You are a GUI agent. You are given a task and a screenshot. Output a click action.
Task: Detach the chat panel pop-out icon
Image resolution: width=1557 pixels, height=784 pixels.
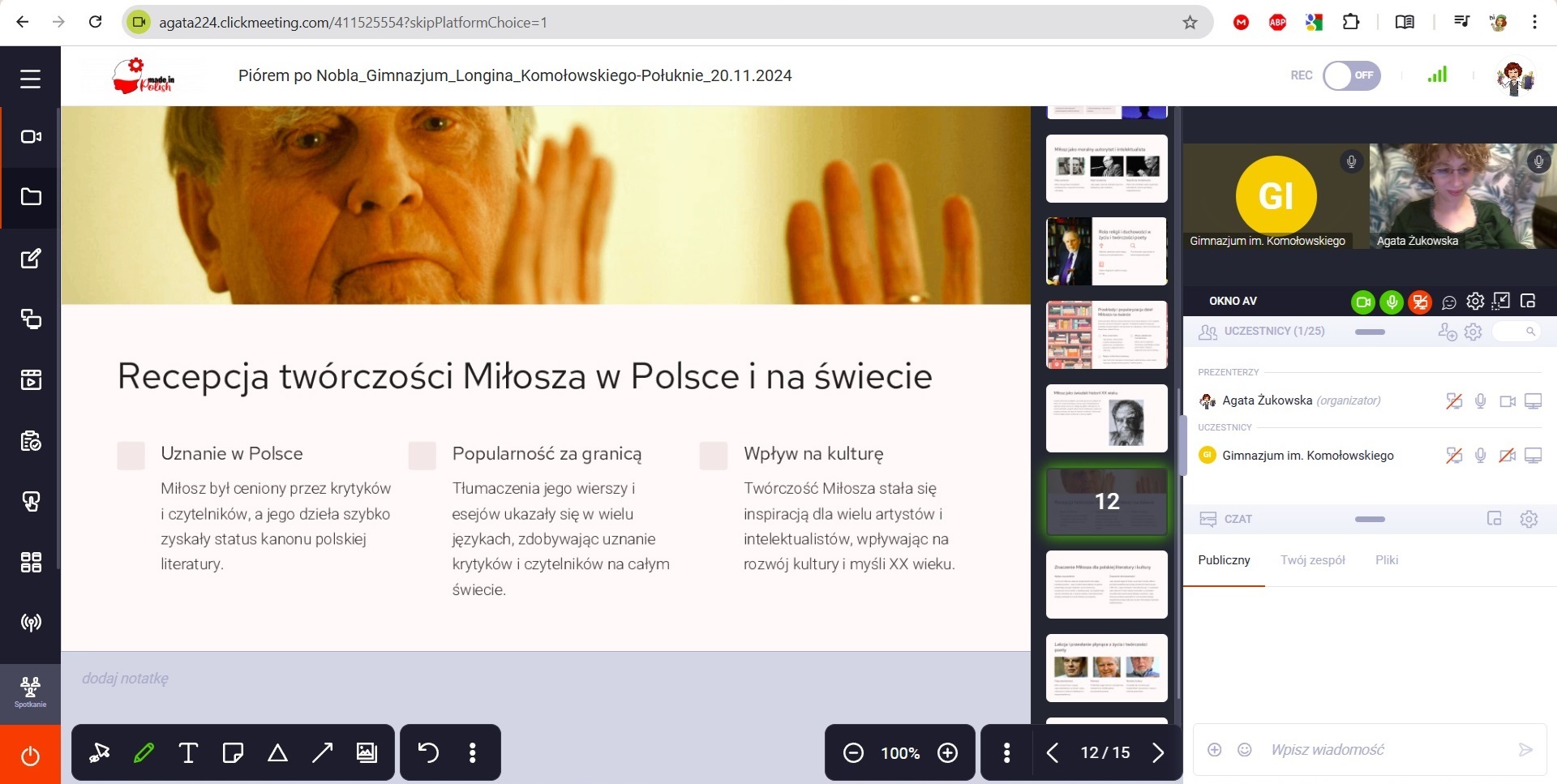point(1495,519)
